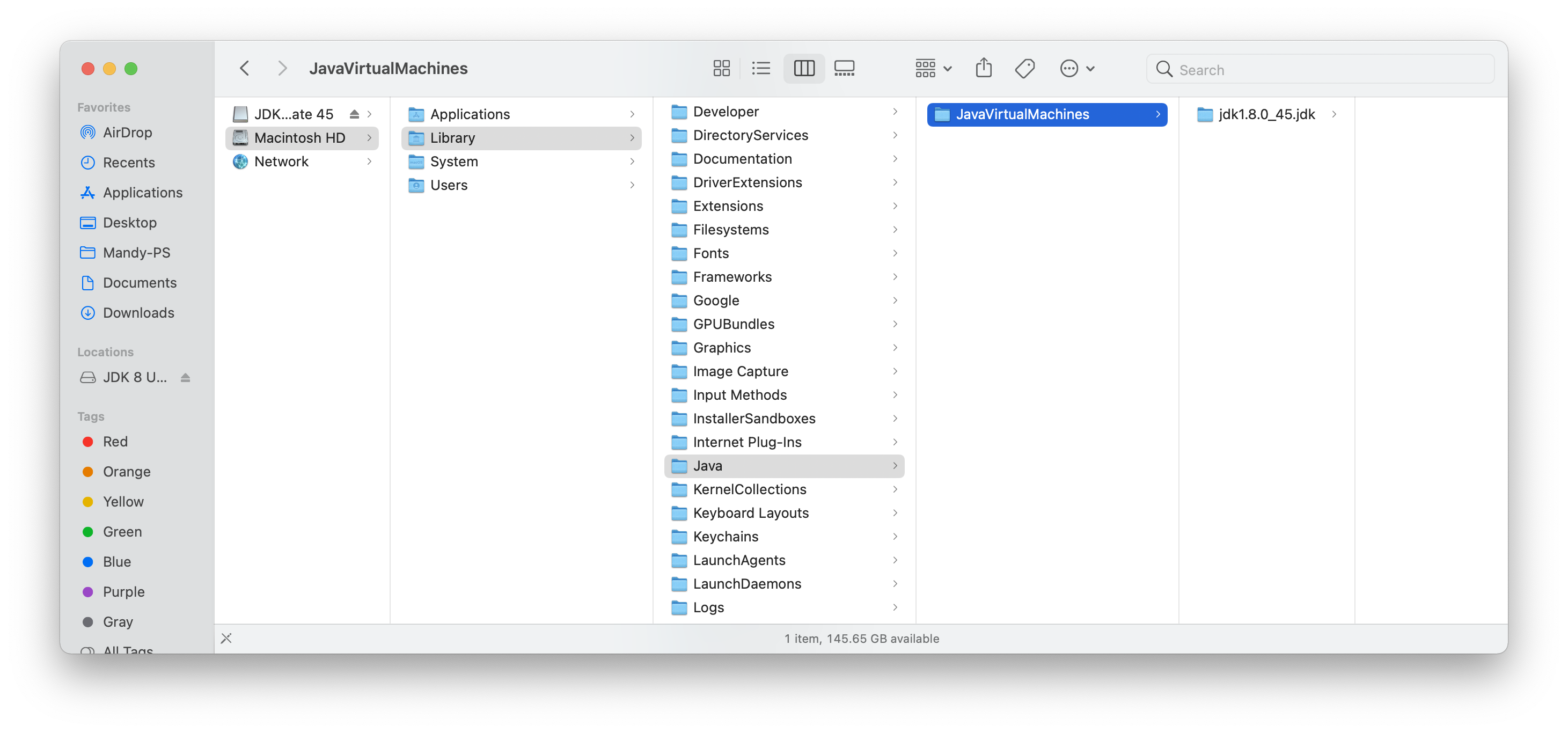The height and width of the screenshot is (733, 1568).
Task: Select the Macintosh HD drive icon
Action: (240, 137)
